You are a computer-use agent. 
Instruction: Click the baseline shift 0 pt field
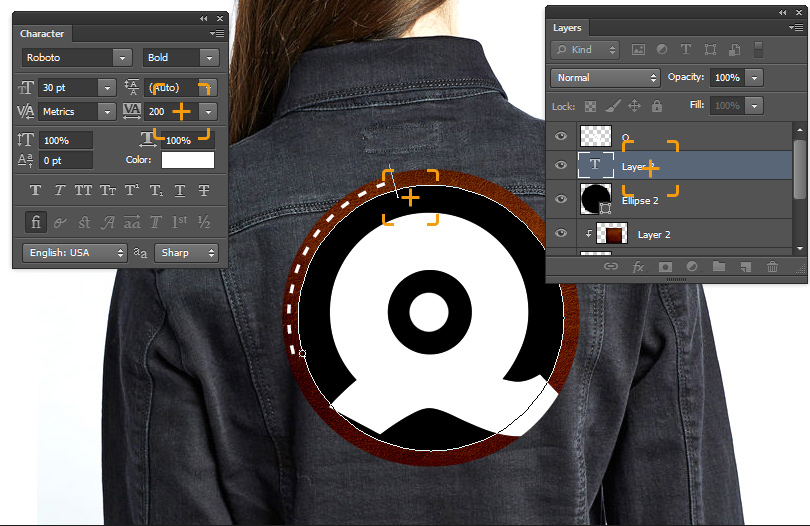(x=66, y=161)
